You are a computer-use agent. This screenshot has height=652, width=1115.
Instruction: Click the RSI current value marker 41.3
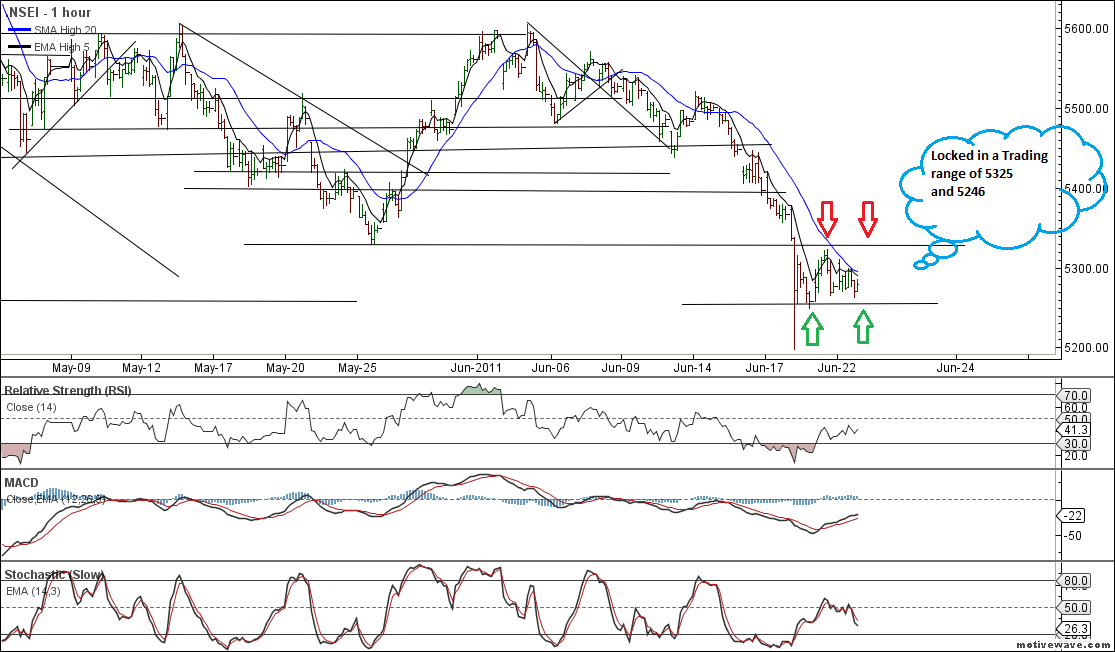[1075, 428]
